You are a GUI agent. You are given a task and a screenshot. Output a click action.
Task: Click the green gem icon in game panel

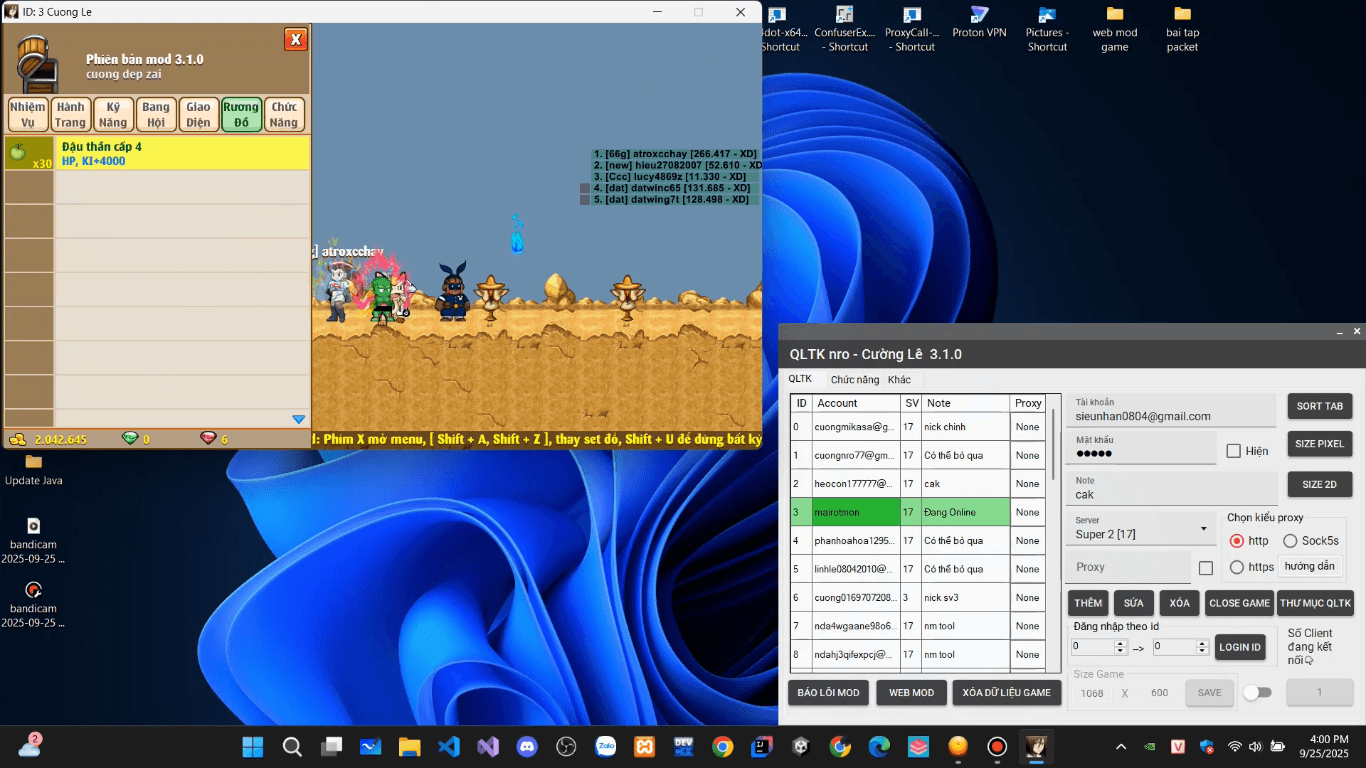pyautogui.click(x=130, y=439)
